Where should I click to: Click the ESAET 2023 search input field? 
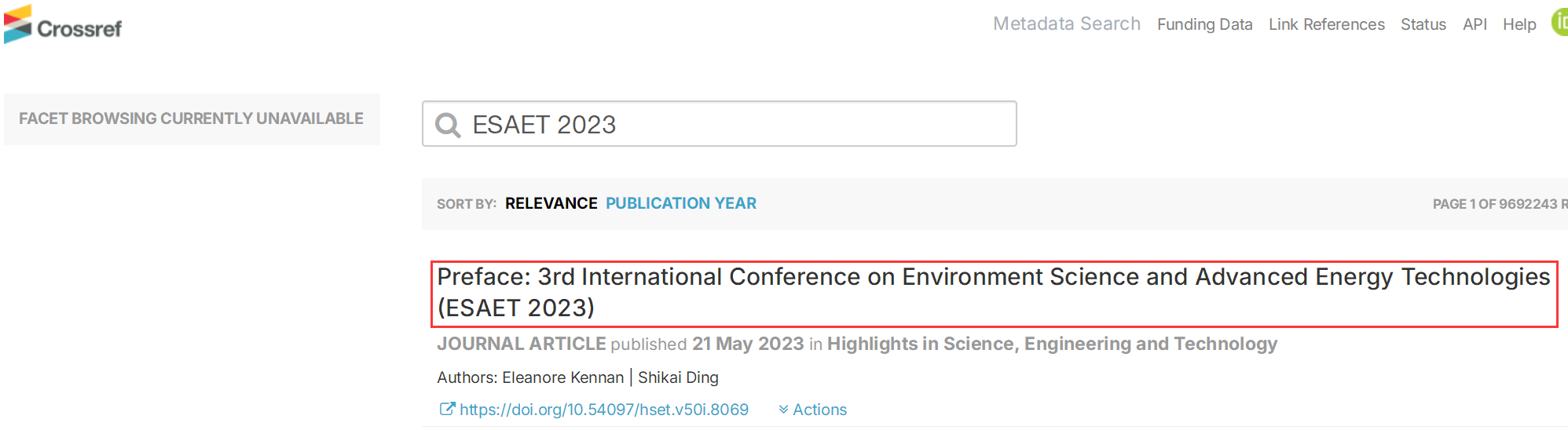[x=720, y=124]
